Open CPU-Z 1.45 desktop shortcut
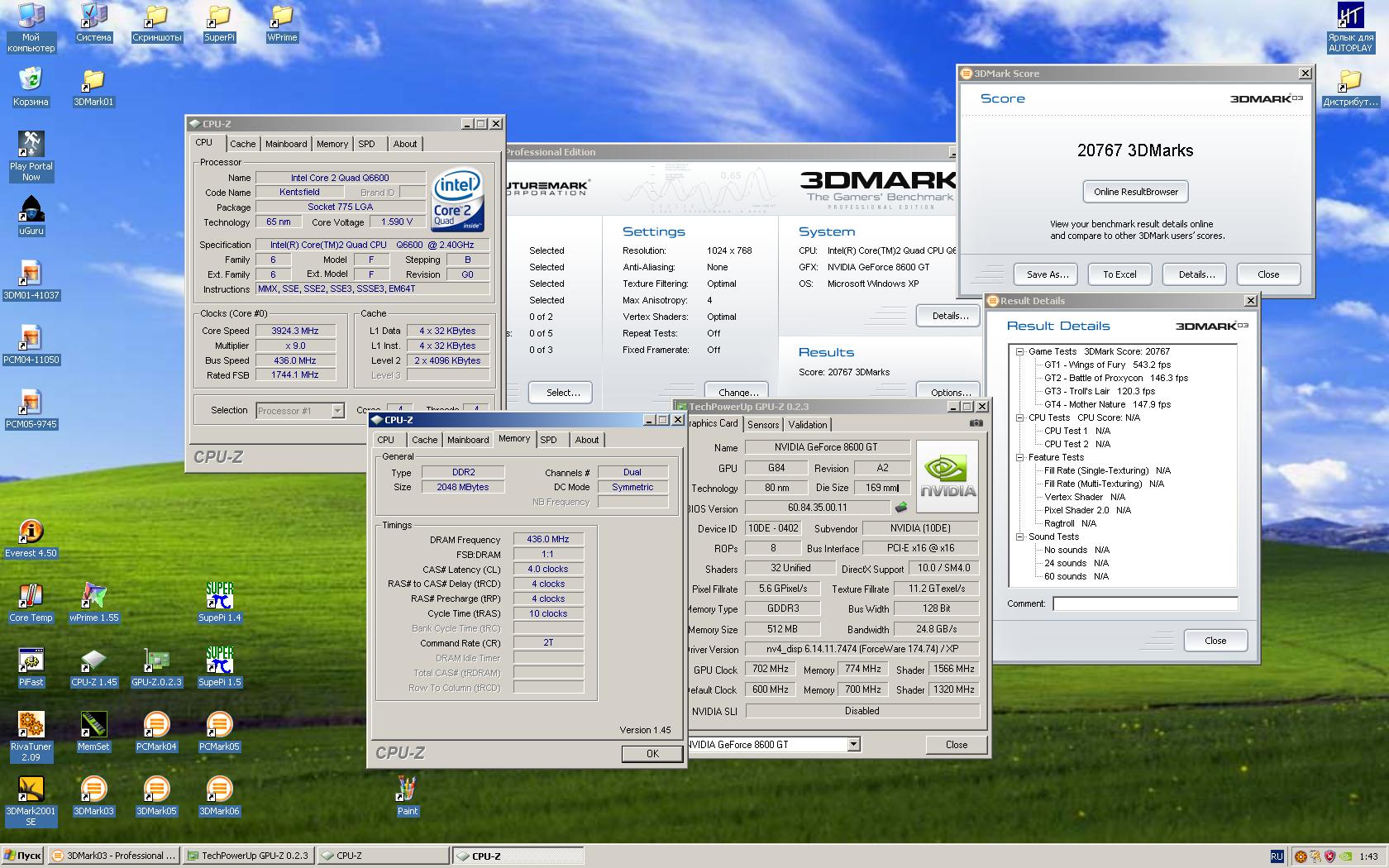Viewport: 1389px width, 868px height. click(x=93, y=667)
